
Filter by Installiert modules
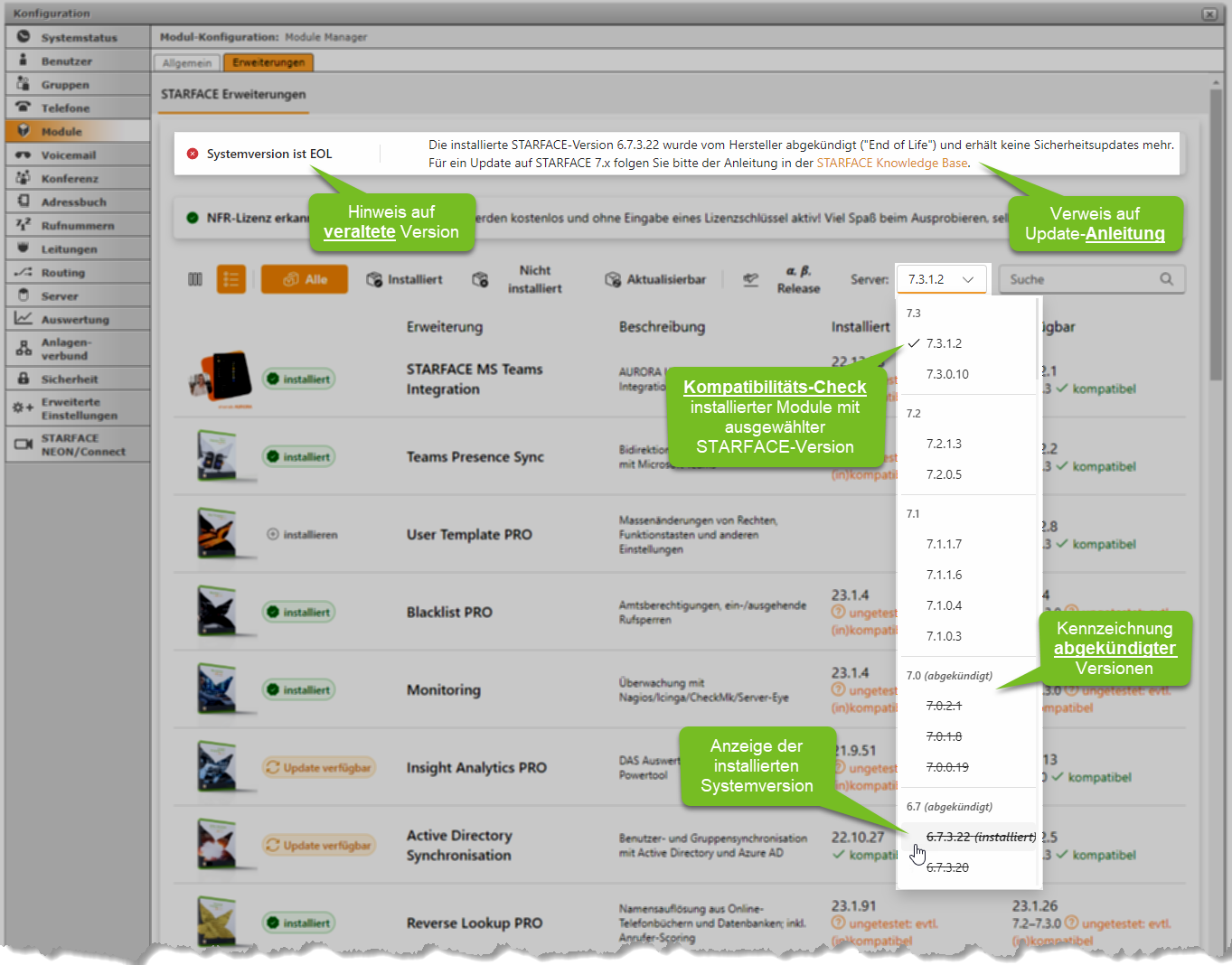(404, 279)
